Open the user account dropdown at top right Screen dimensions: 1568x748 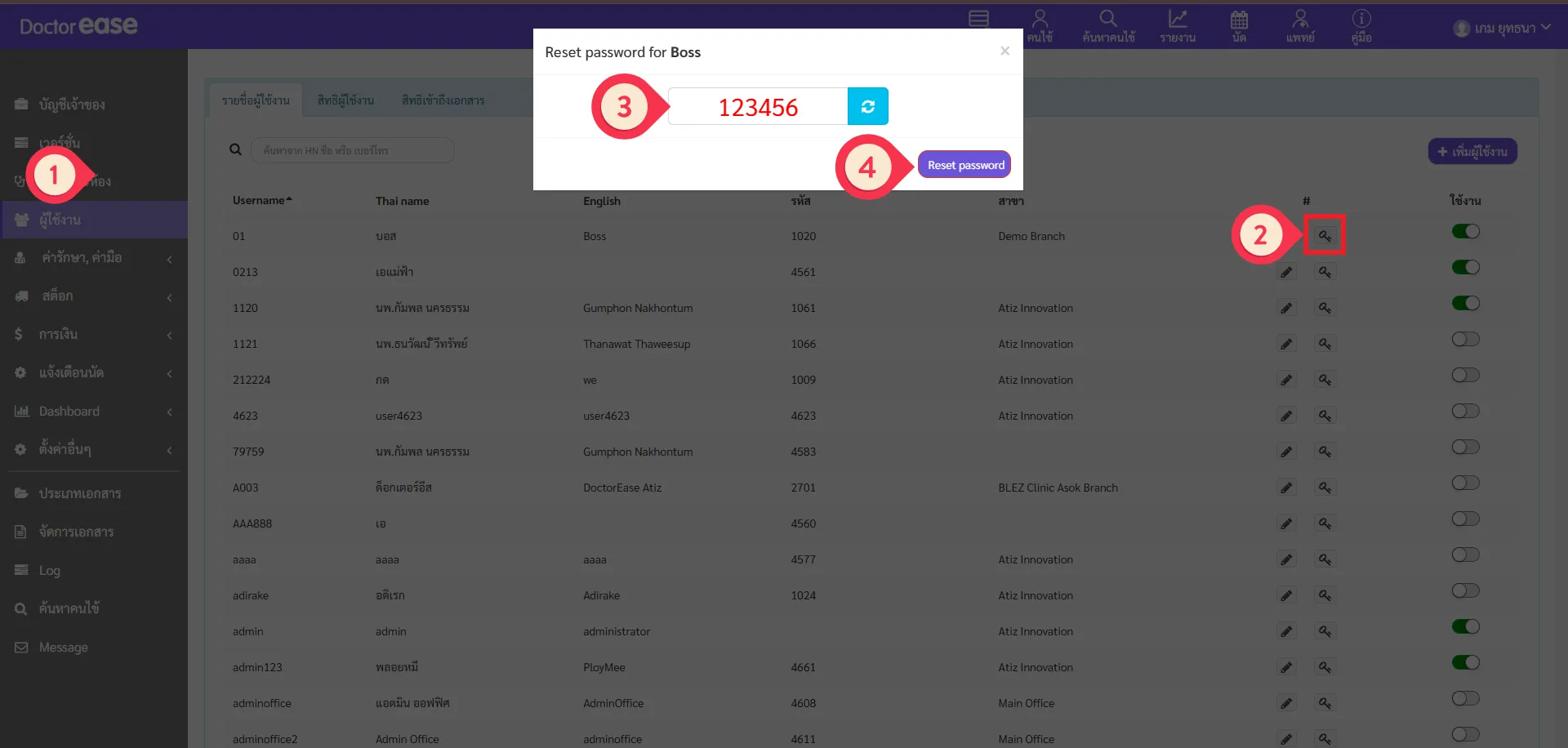click(x=1501, y=29)
